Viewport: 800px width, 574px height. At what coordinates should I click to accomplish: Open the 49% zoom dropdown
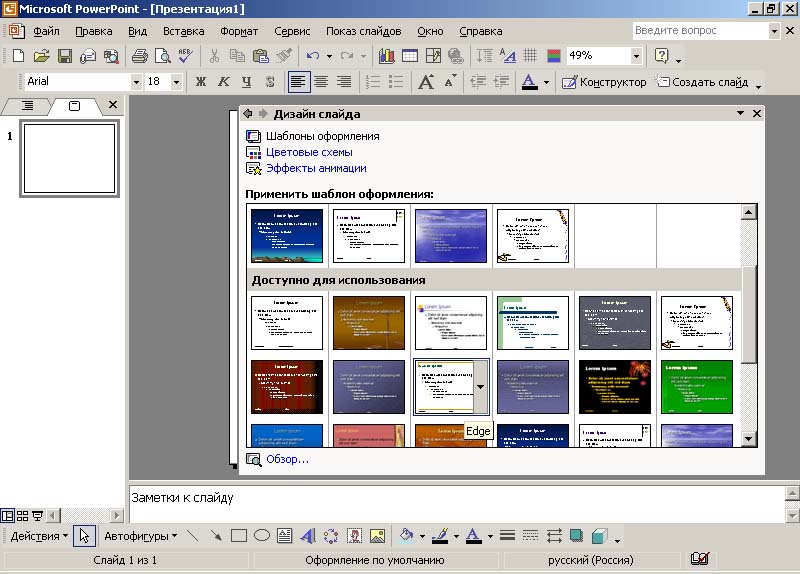[x=636, y=56]
